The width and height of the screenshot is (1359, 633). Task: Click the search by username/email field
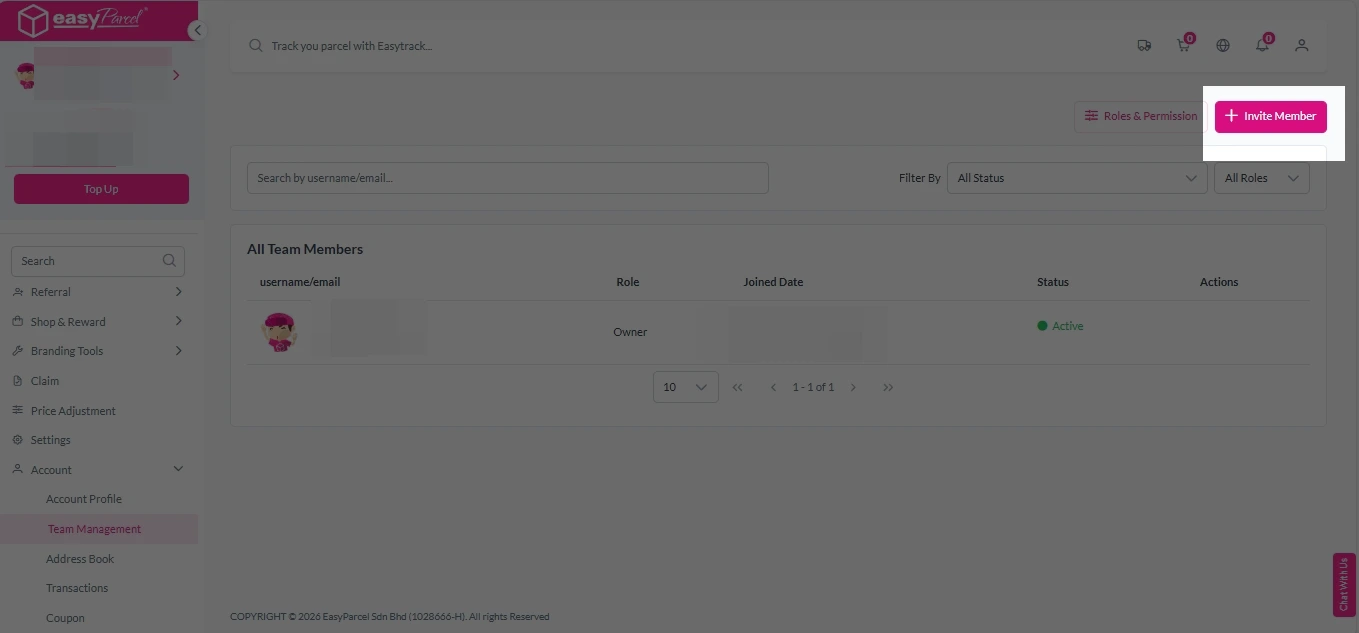(507, 178)
